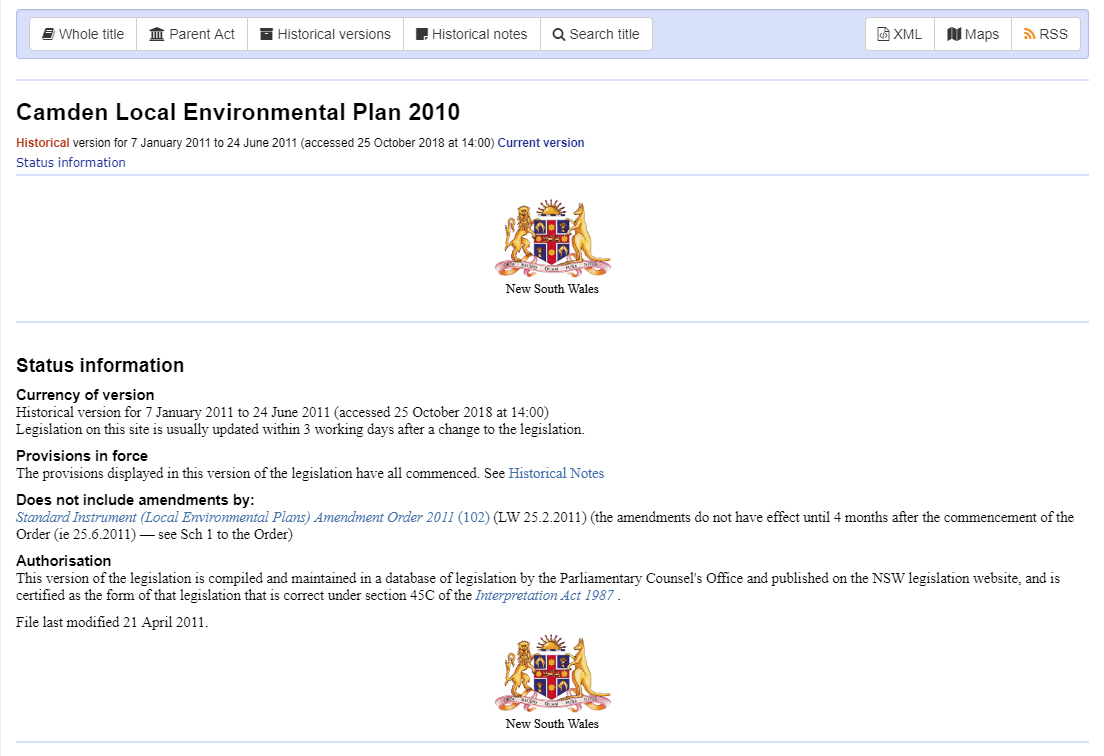Click the archive box icon for Historical versions

coord(266,34)
